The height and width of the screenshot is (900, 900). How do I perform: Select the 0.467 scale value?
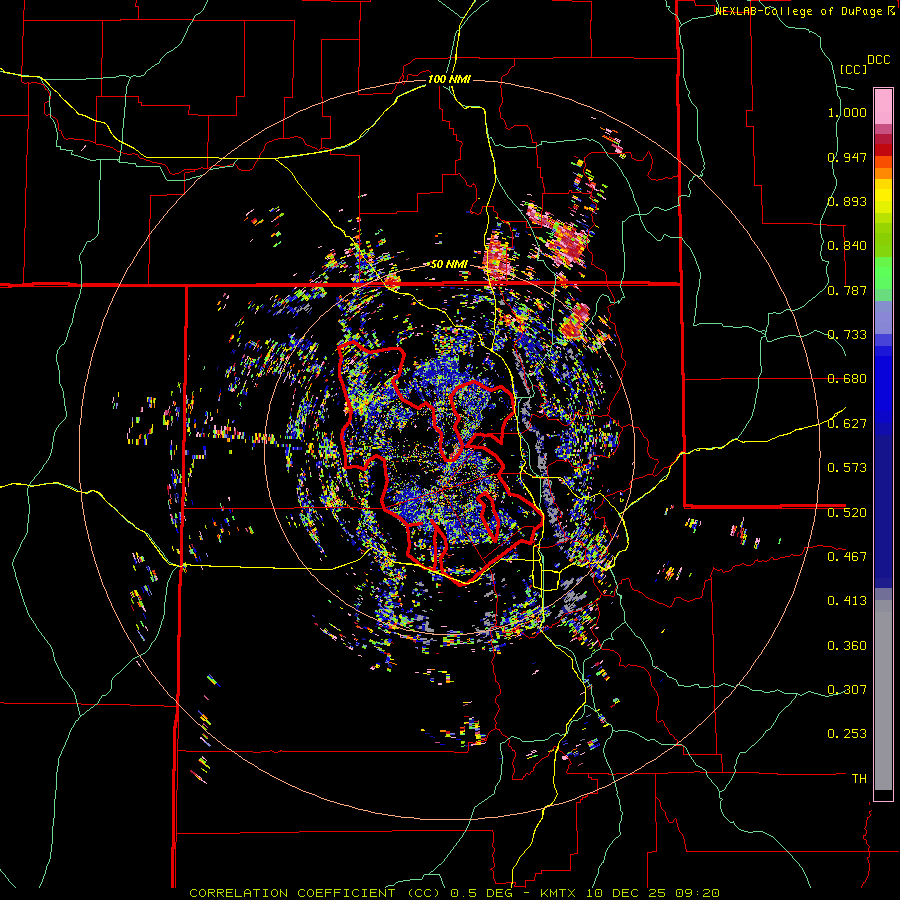click(847, 556)
